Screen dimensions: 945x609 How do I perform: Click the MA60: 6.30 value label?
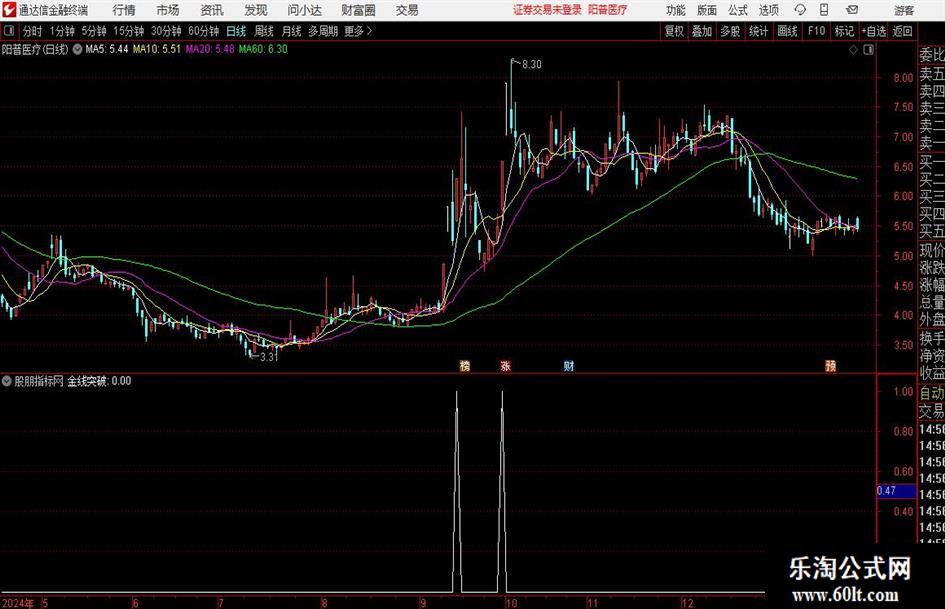(263, 49)
